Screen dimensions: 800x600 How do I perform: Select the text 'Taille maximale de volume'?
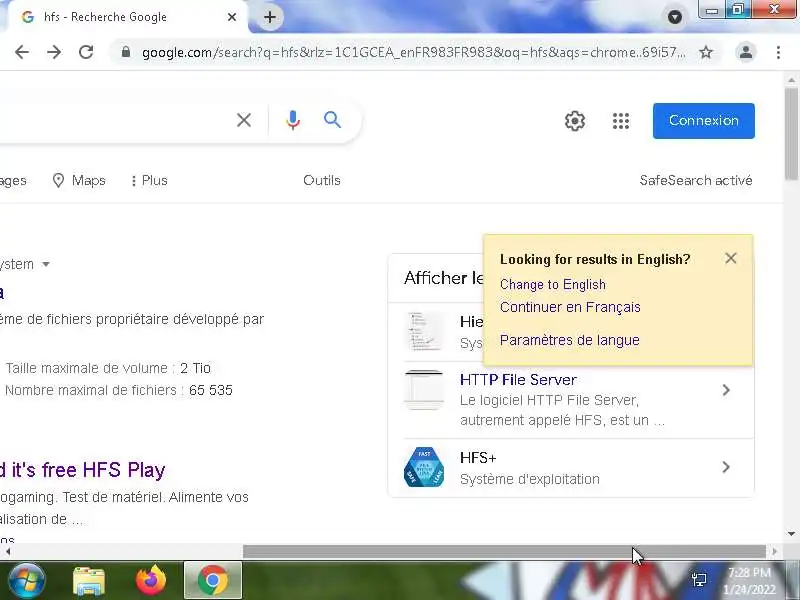coord(87,368)
